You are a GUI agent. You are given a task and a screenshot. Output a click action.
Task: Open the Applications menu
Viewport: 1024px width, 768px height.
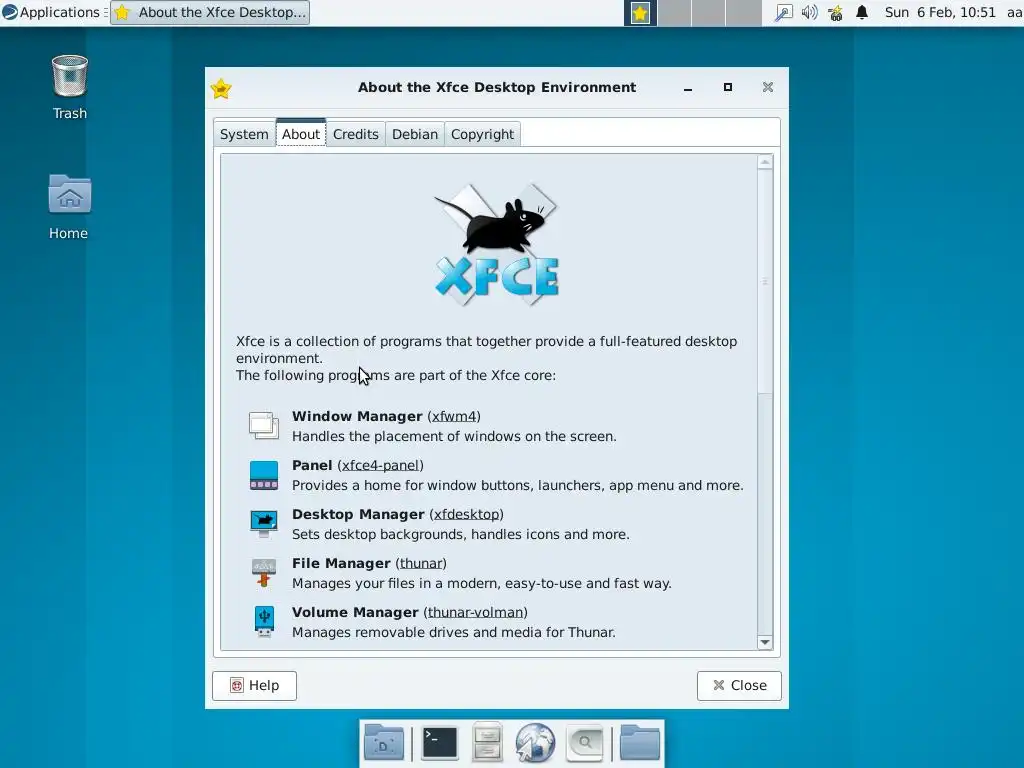point(51,12)
